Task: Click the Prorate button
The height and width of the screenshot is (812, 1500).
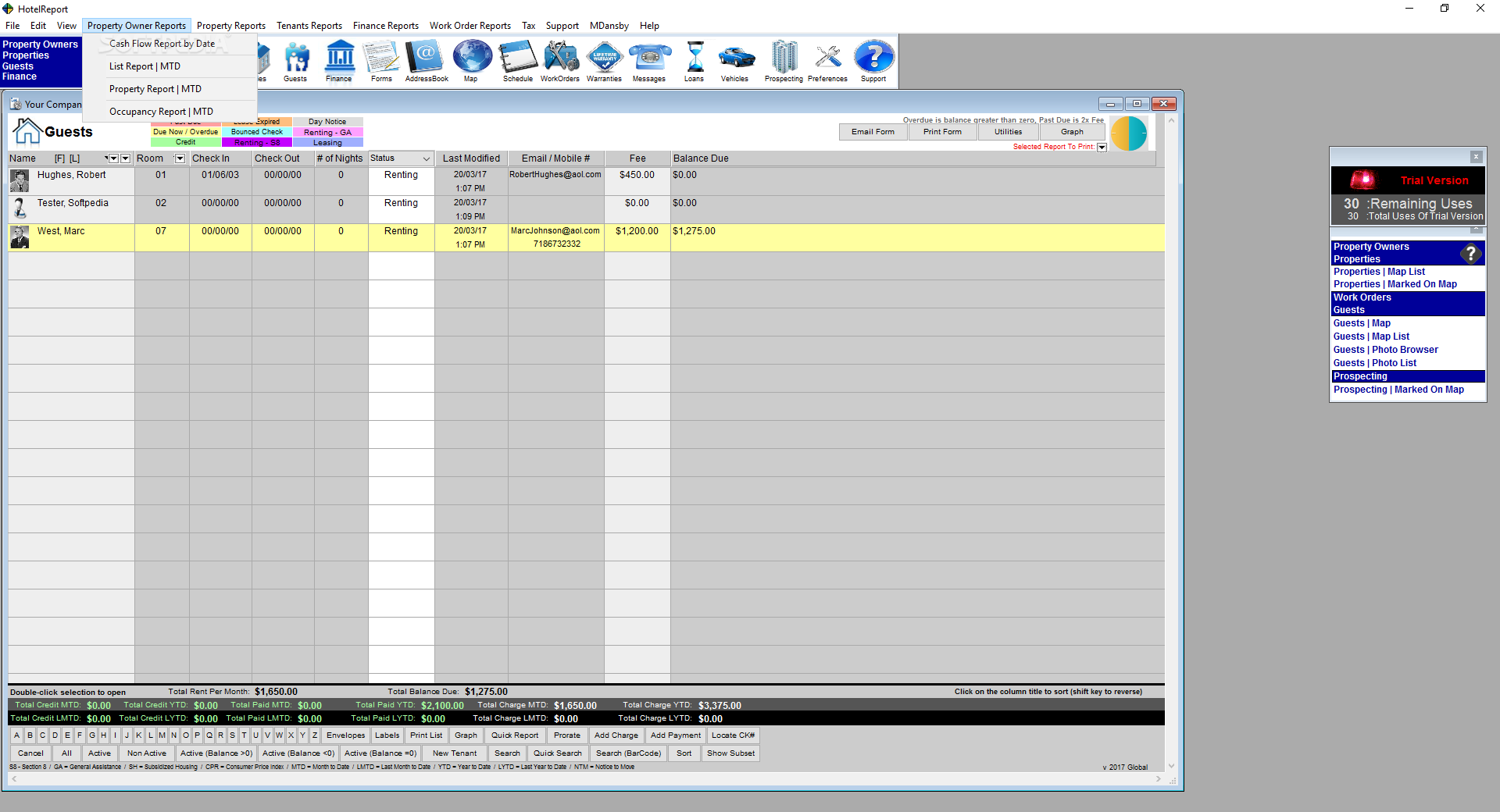Action: pos(567,735)
